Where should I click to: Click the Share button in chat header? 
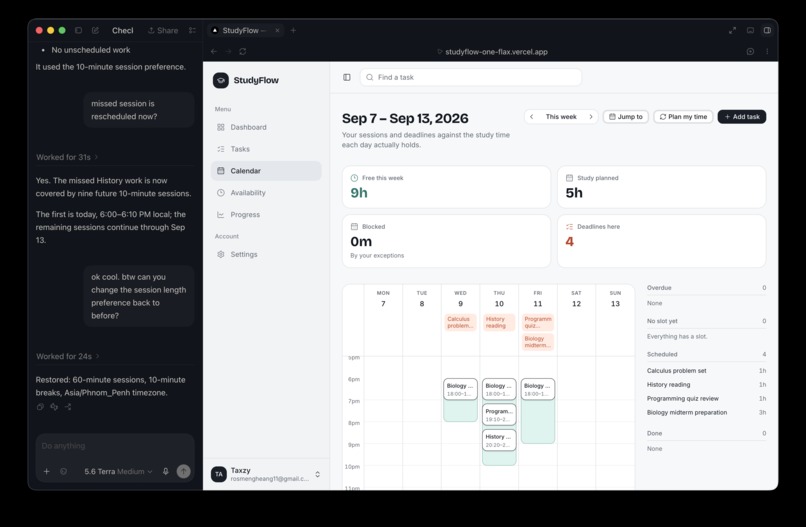163,30
